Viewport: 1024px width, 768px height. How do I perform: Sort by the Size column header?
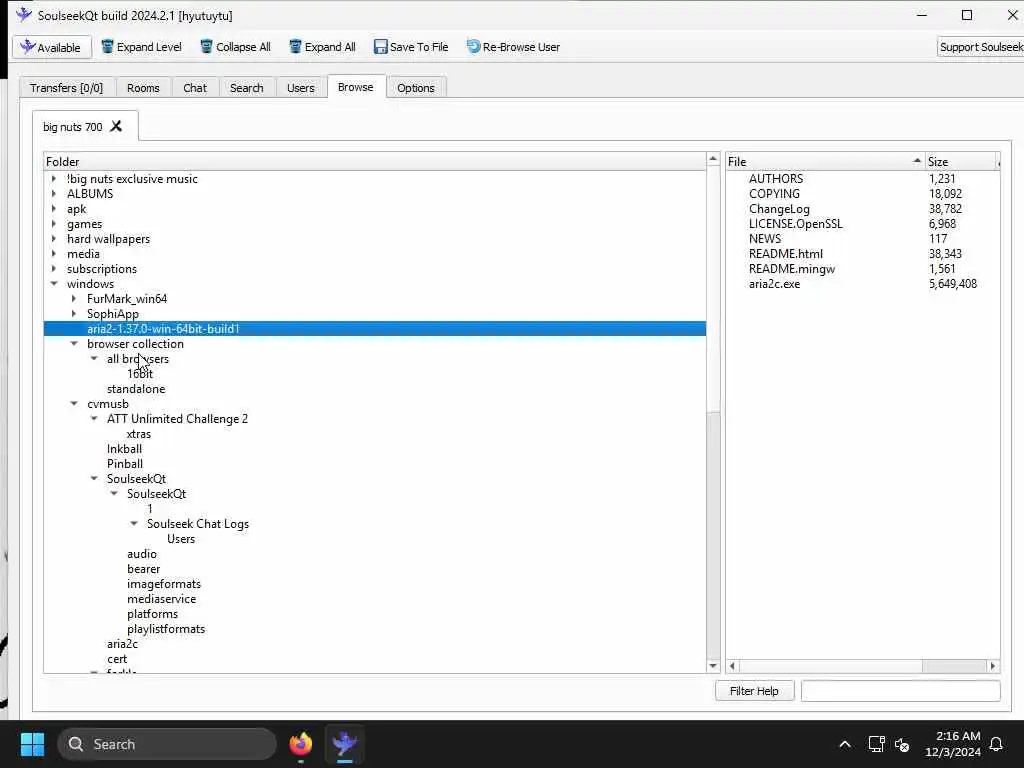pyautogui.click(x=961, y=161)
